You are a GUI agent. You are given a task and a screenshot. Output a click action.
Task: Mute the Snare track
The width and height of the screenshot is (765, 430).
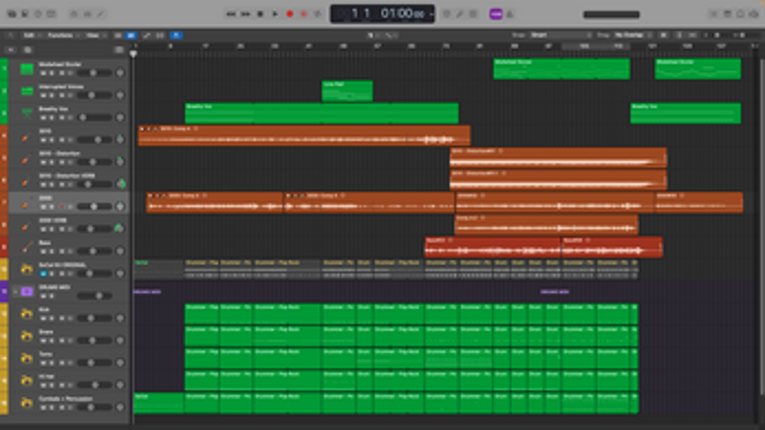tap(44, 342)
